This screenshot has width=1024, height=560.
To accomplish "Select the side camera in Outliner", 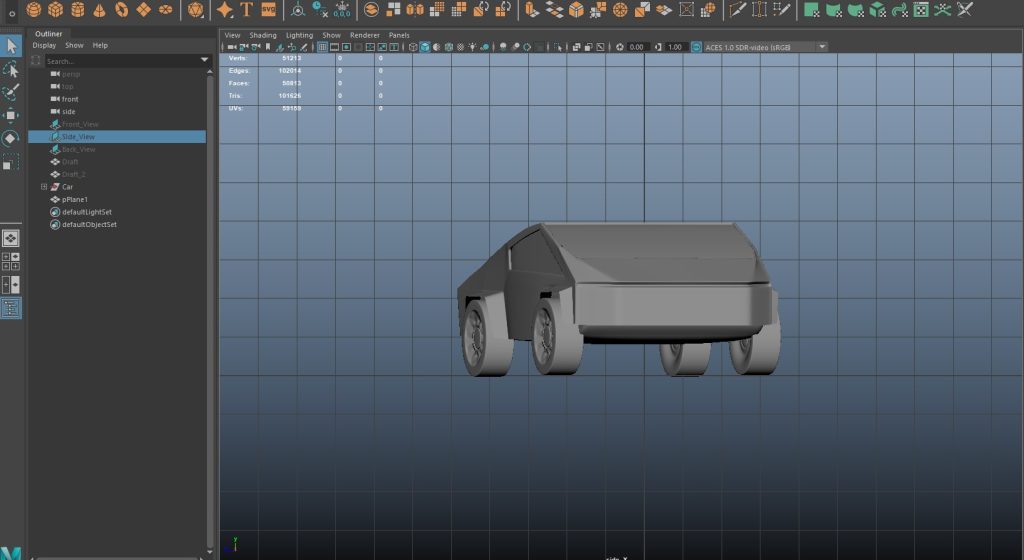I will pyautogui.click(x=69, y=112).
